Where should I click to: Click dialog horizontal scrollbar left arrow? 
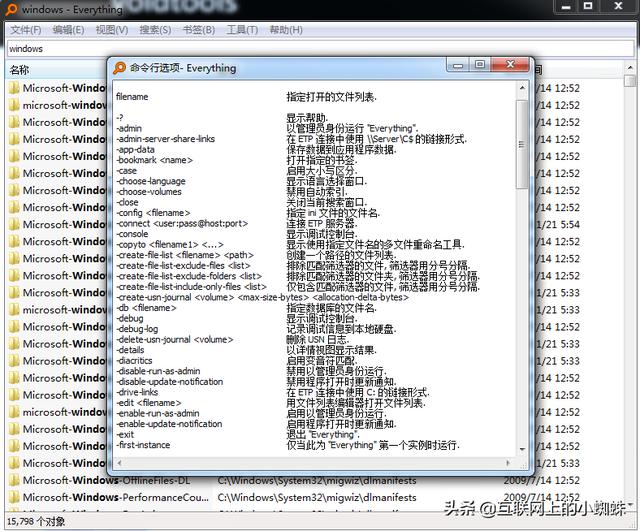coord(119,463)
